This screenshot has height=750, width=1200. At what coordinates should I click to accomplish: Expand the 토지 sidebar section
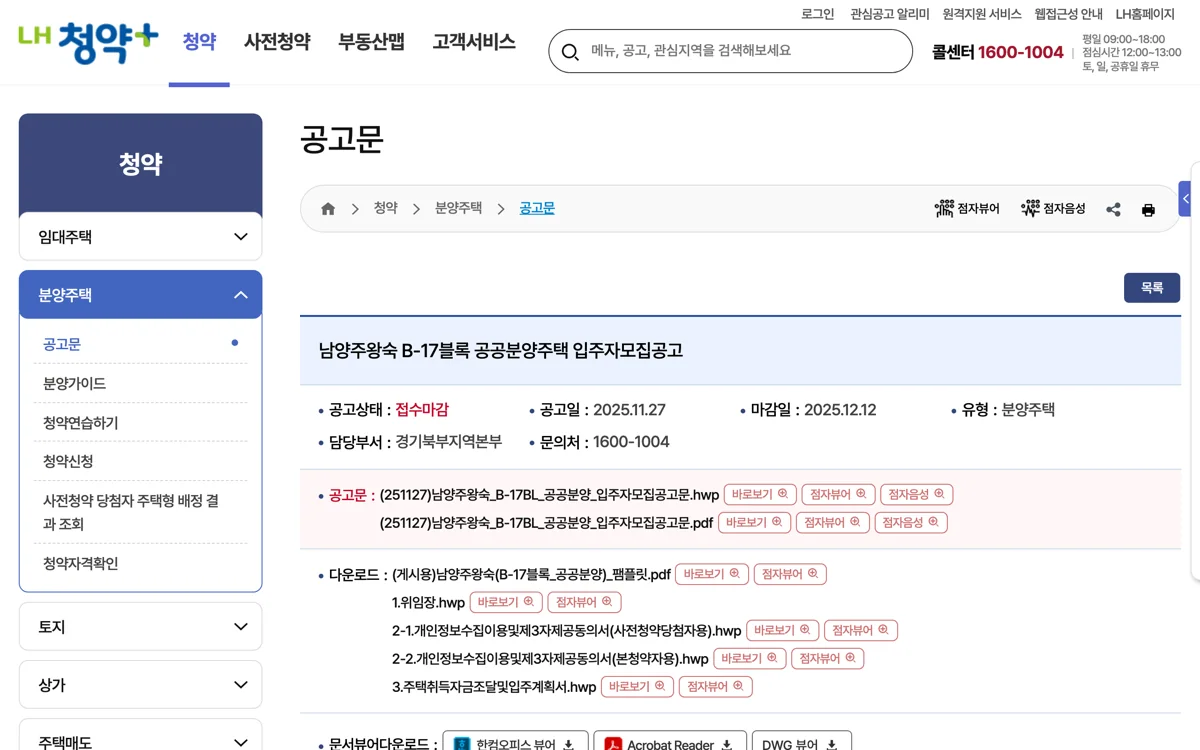pyautogui.click(x=140, y=627)
